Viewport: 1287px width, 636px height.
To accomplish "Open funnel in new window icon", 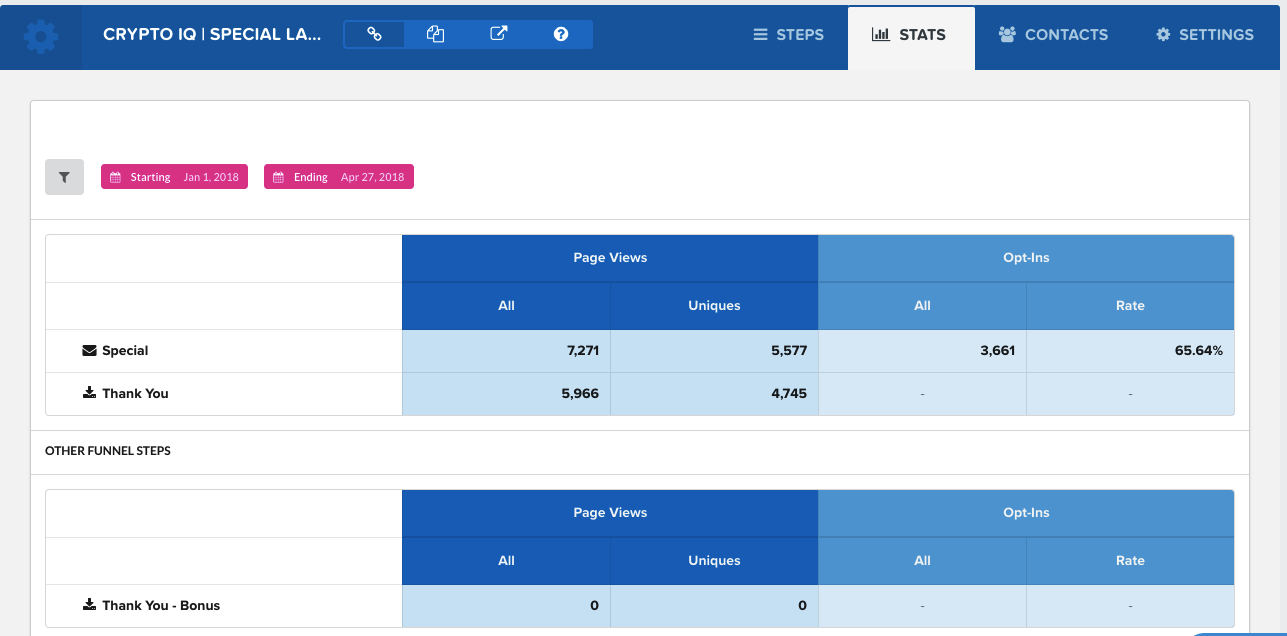I will click(498, 34).
